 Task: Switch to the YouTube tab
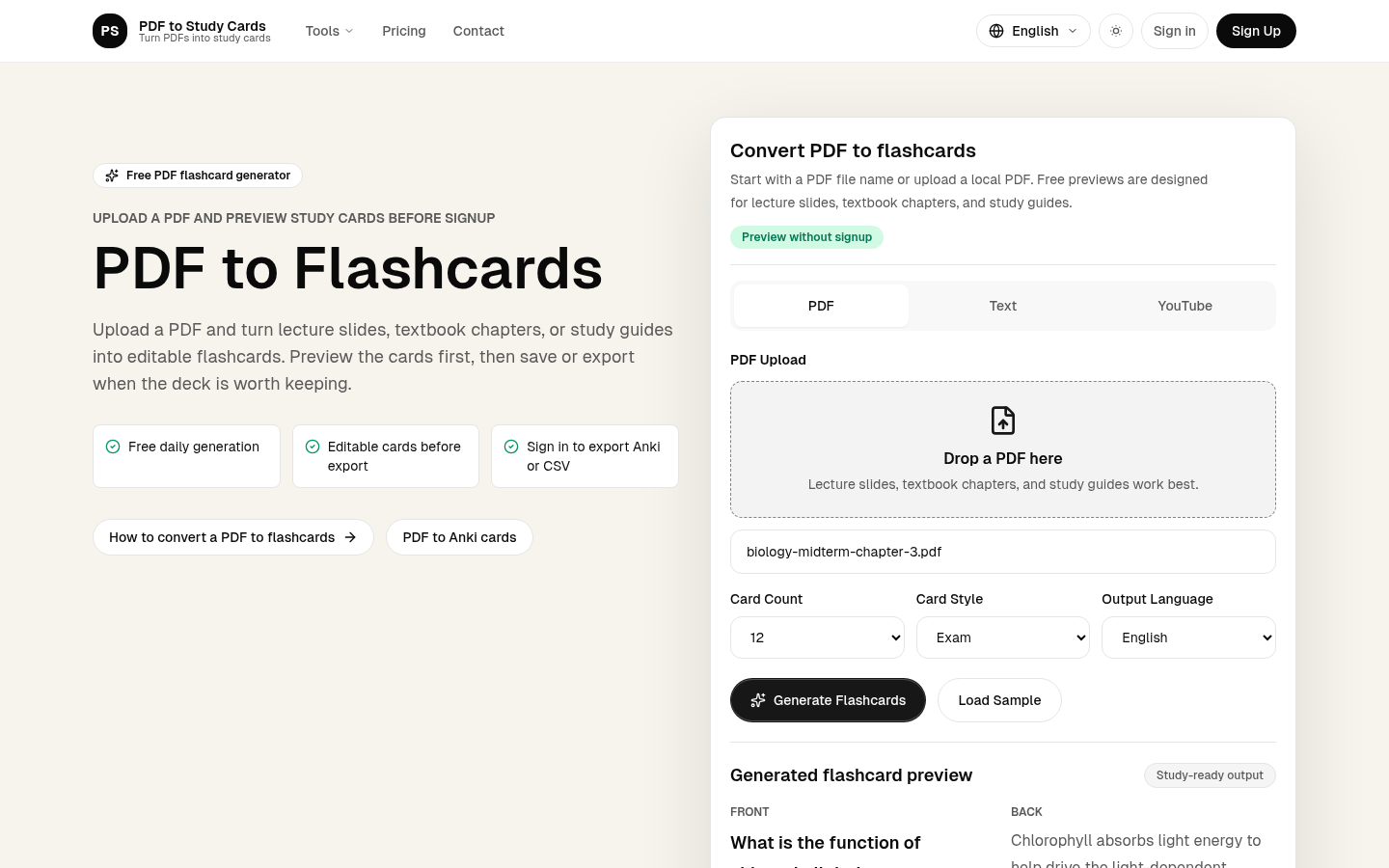point(1185,306)
